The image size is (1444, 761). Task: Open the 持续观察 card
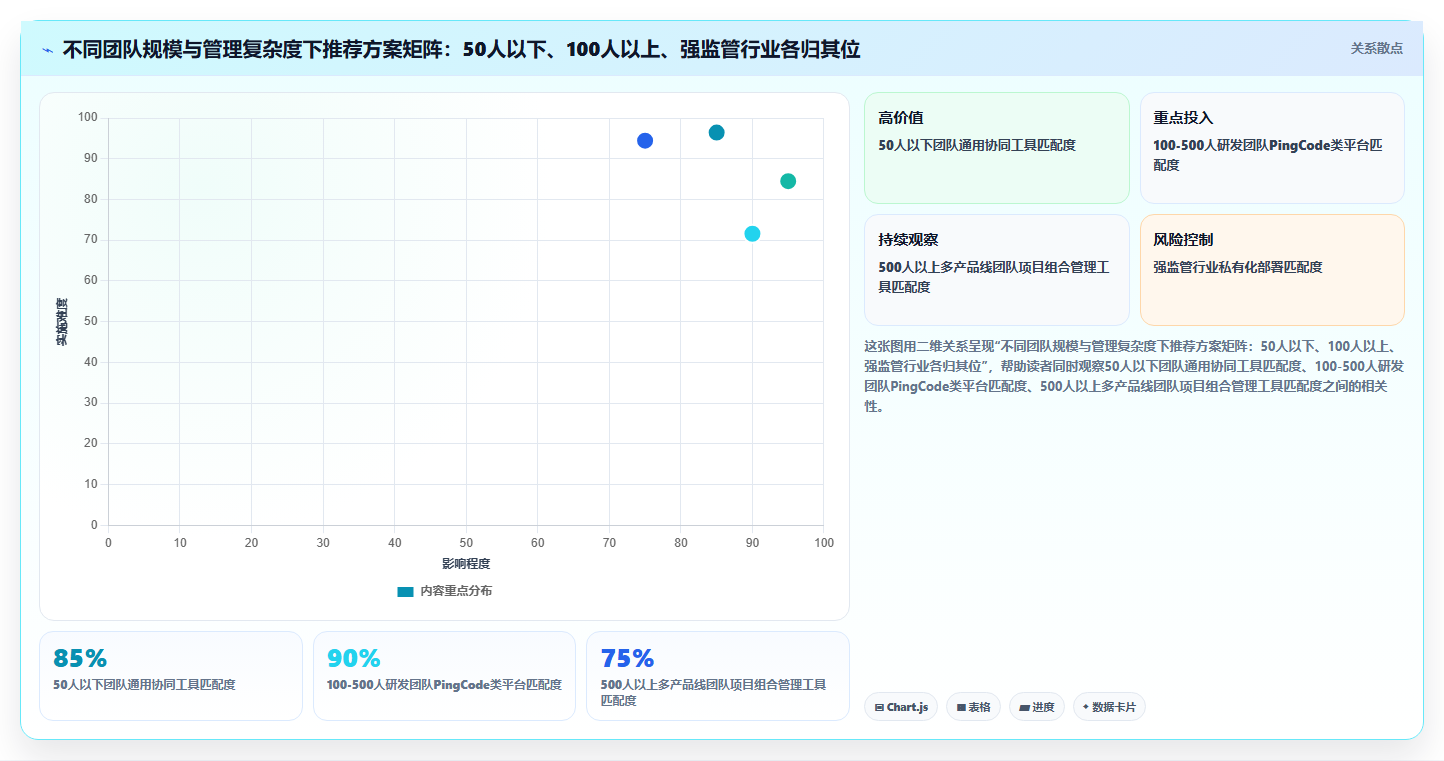point(996,270)
